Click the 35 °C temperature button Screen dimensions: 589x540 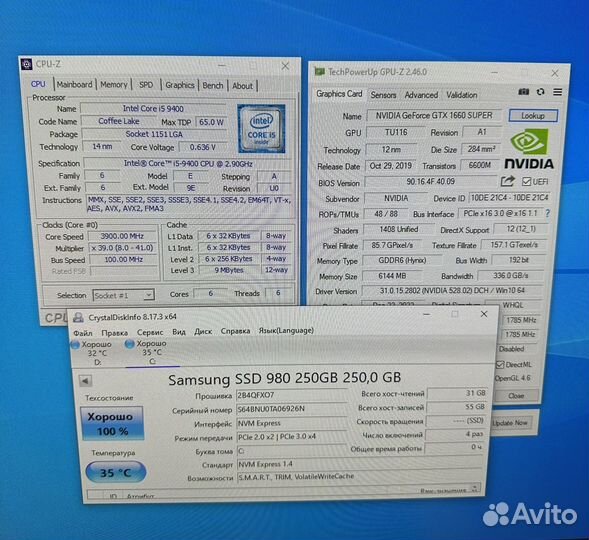(115, 472)
